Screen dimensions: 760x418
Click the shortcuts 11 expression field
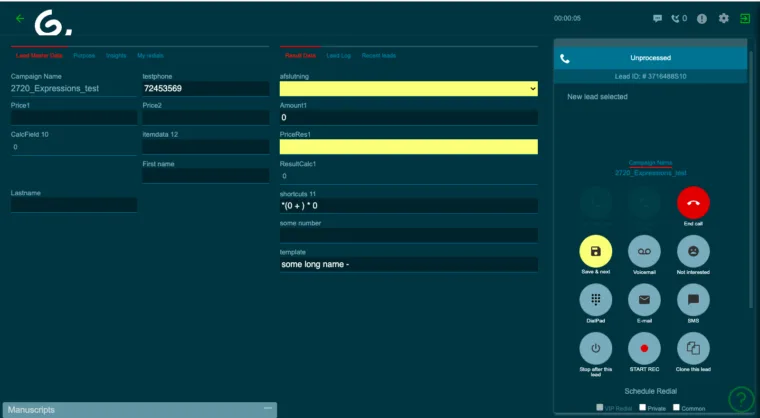click(x=409, y=206)
